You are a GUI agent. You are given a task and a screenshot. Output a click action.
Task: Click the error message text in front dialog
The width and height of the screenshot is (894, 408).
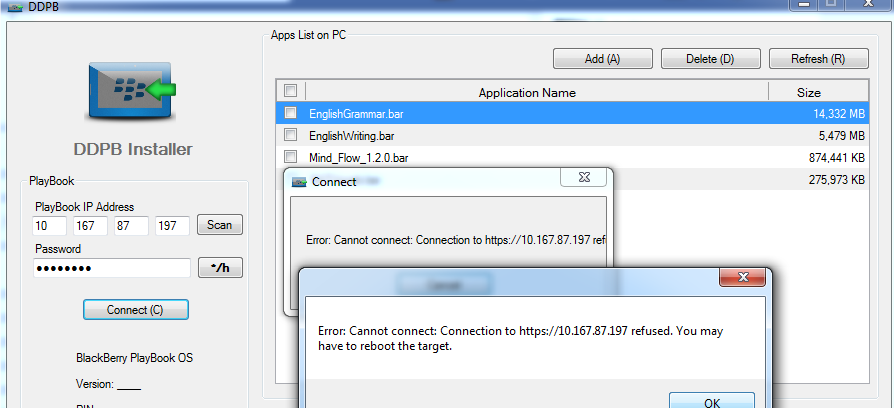point(521,338)
